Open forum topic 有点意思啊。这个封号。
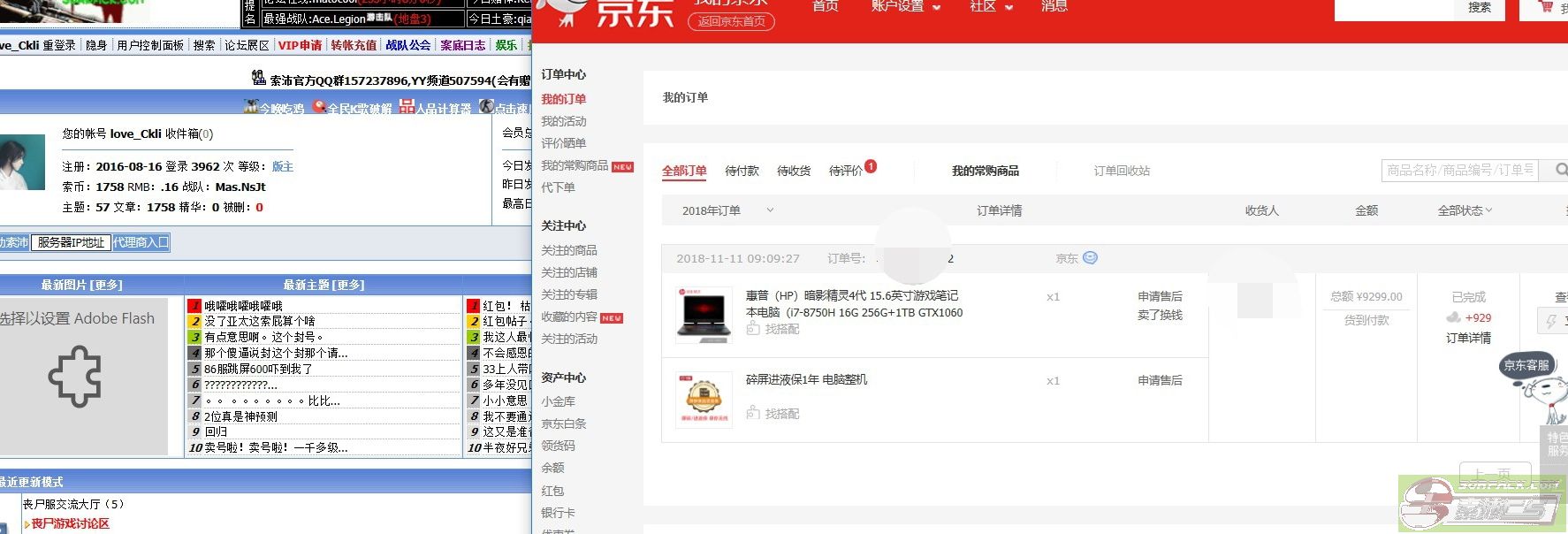 (263, 337)
